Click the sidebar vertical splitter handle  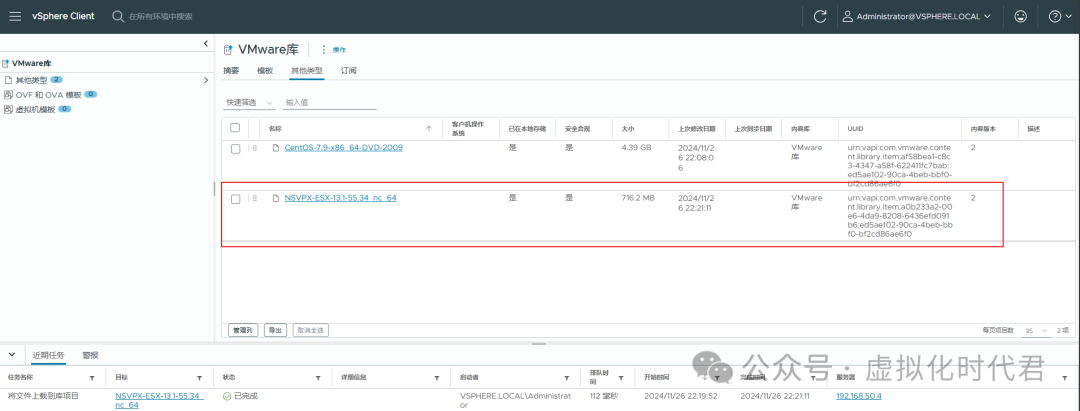[214, 189]
